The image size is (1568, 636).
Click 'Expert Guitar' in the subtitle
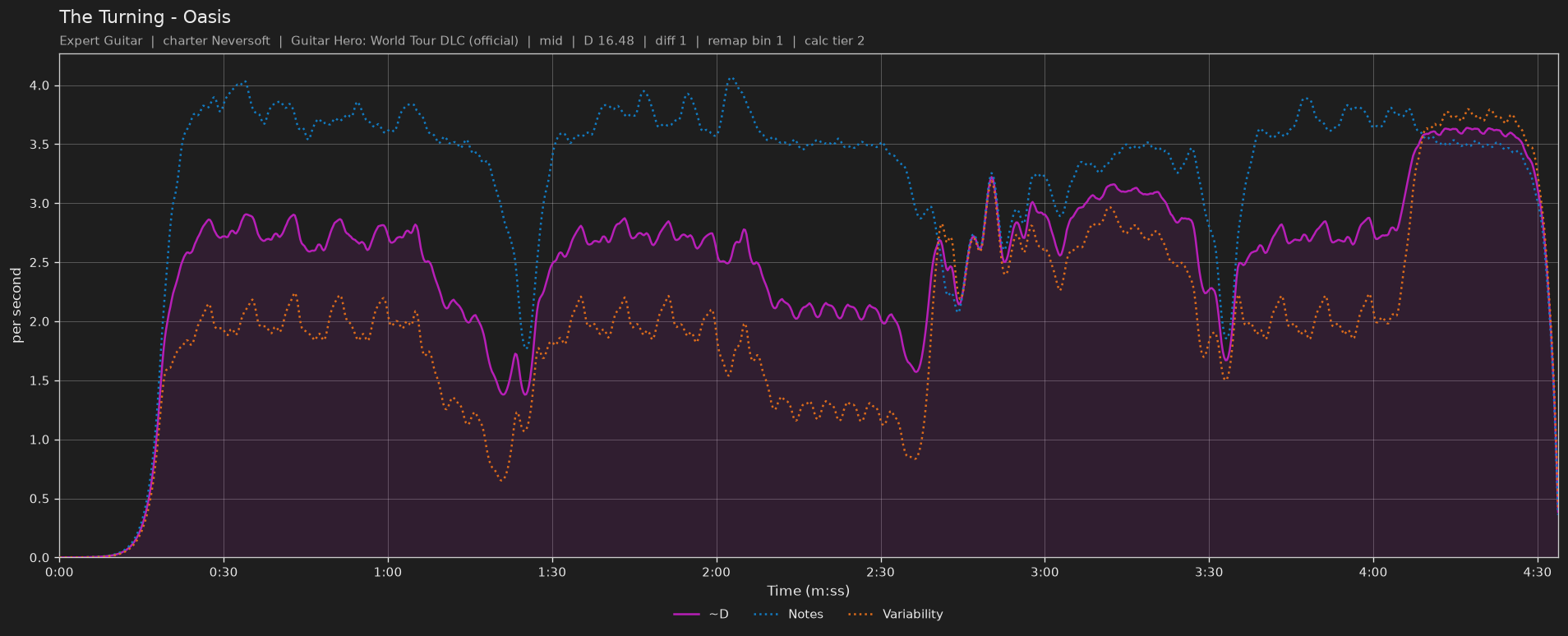tap(100, 41)
